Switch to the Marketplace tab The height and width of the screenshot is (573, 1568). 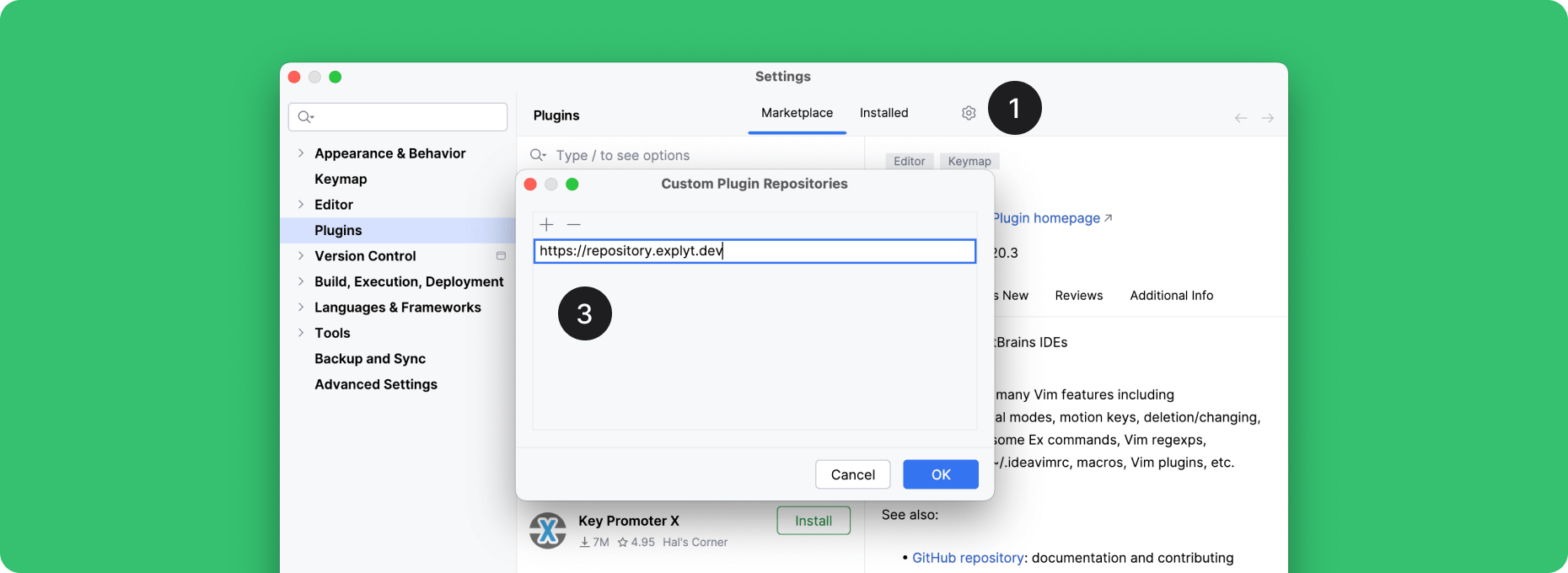click(x=797, y=113)
